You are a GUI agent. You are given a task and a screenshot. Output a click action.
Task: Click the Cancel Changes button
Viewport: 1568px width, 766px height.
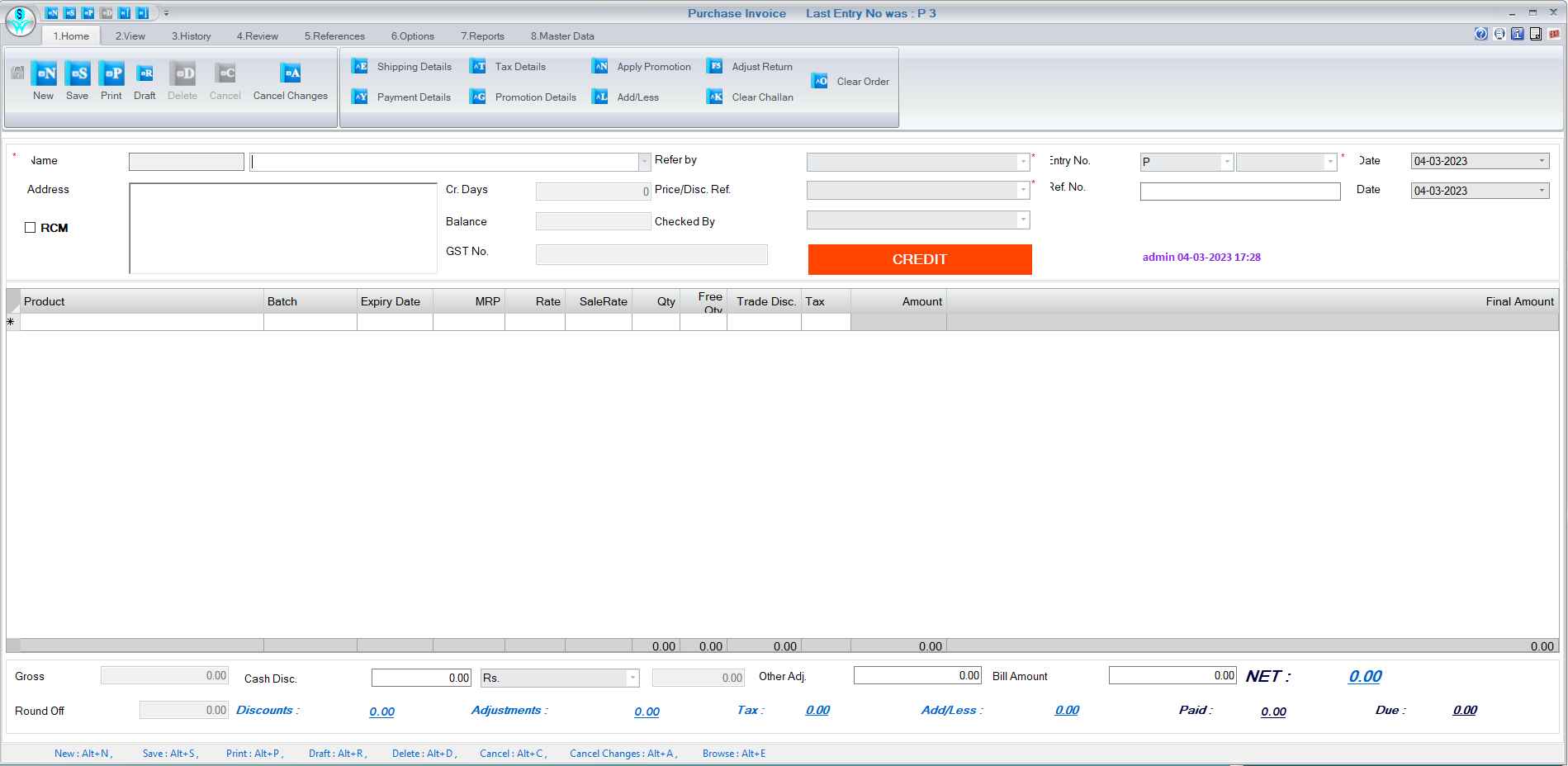290,80
